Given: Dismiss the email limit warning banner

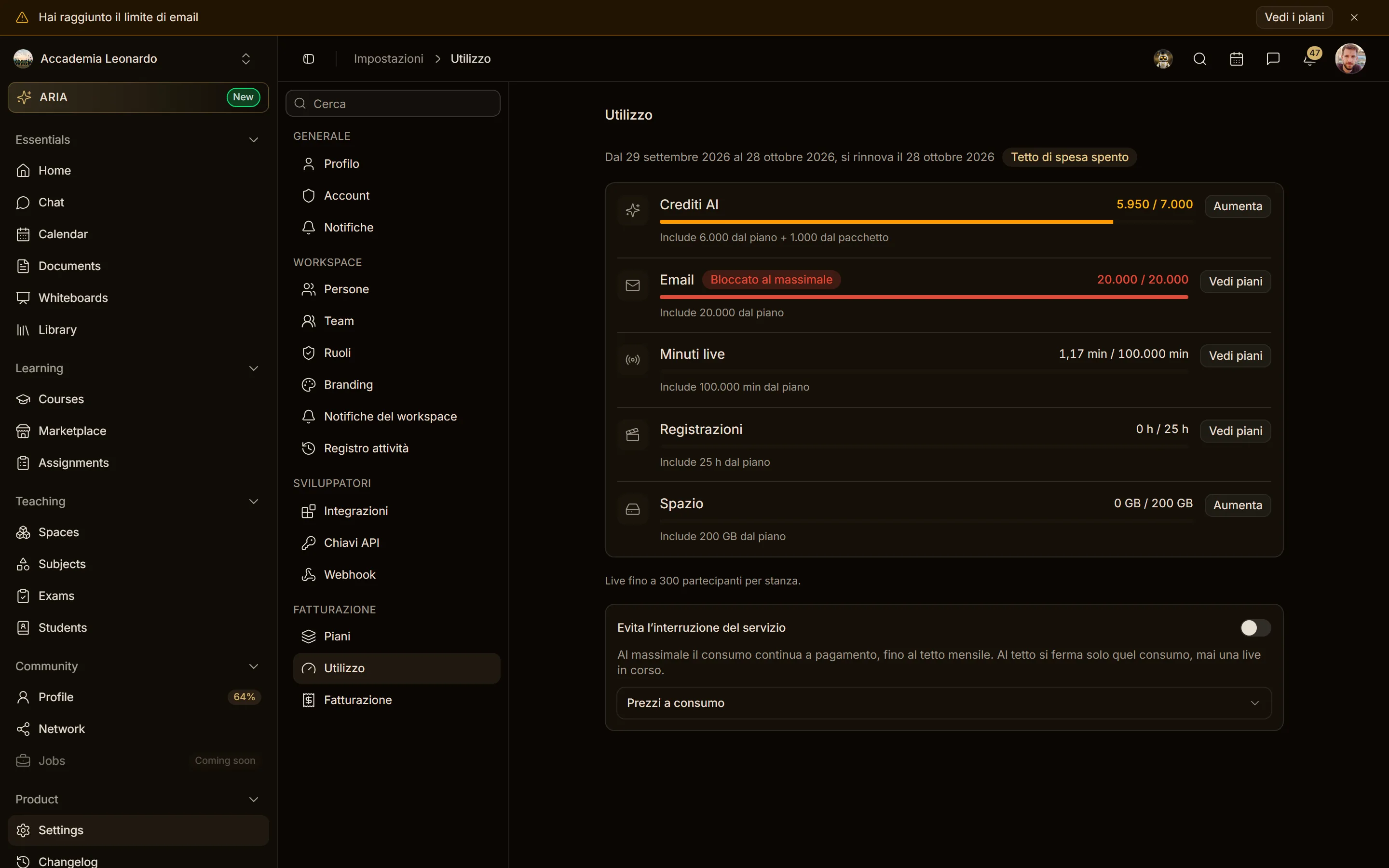Looking at the screenshot, I should (x=1354, y=17).
